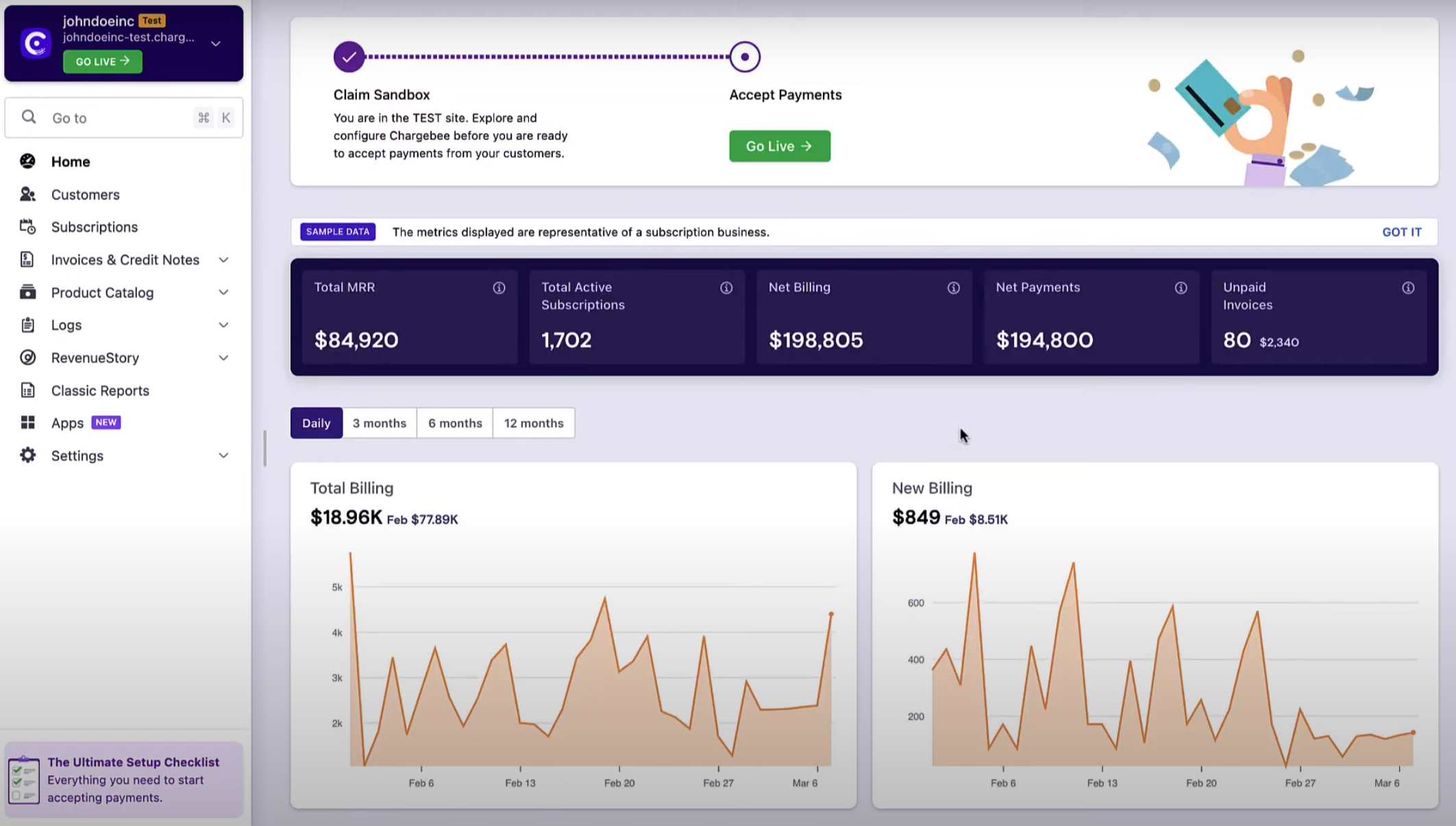Expand the Settings menu

[223, 455]
